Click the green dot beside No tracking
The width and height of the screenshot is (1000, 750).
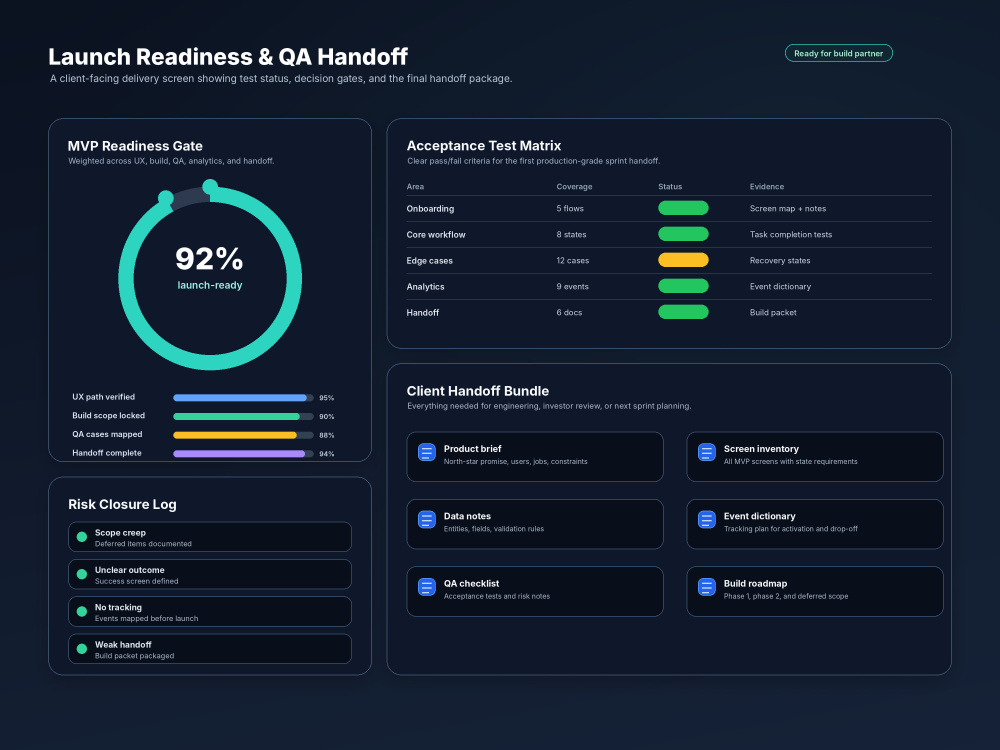82,612
